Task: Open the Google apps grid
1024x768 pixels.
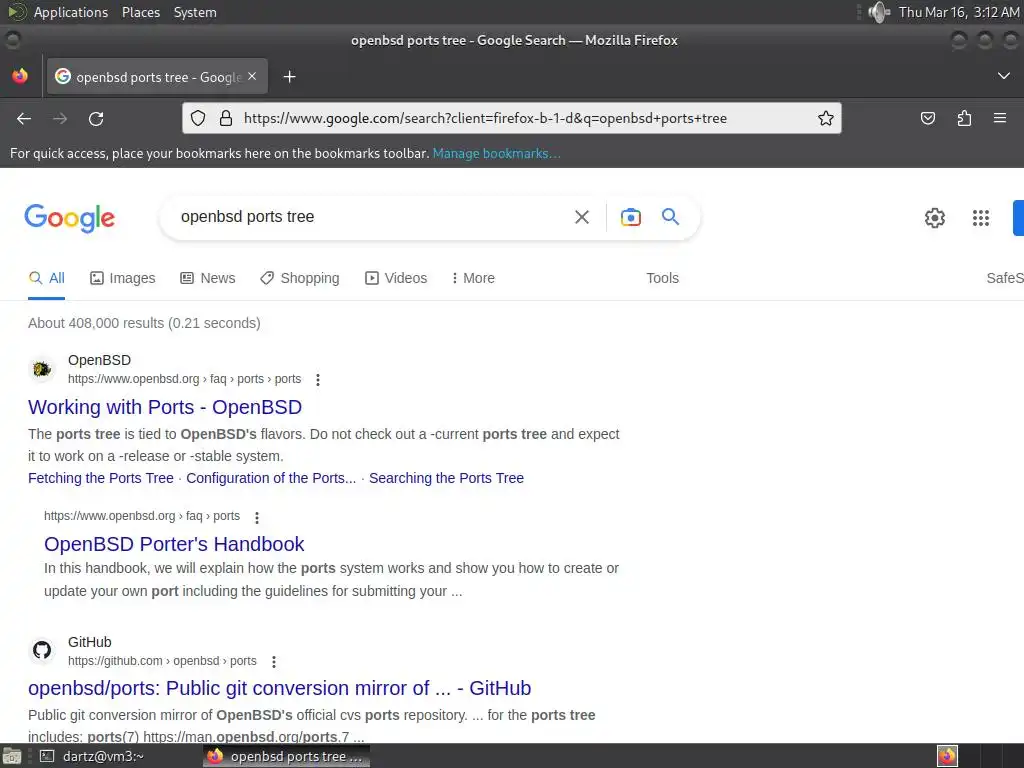Action: (980, 217)
